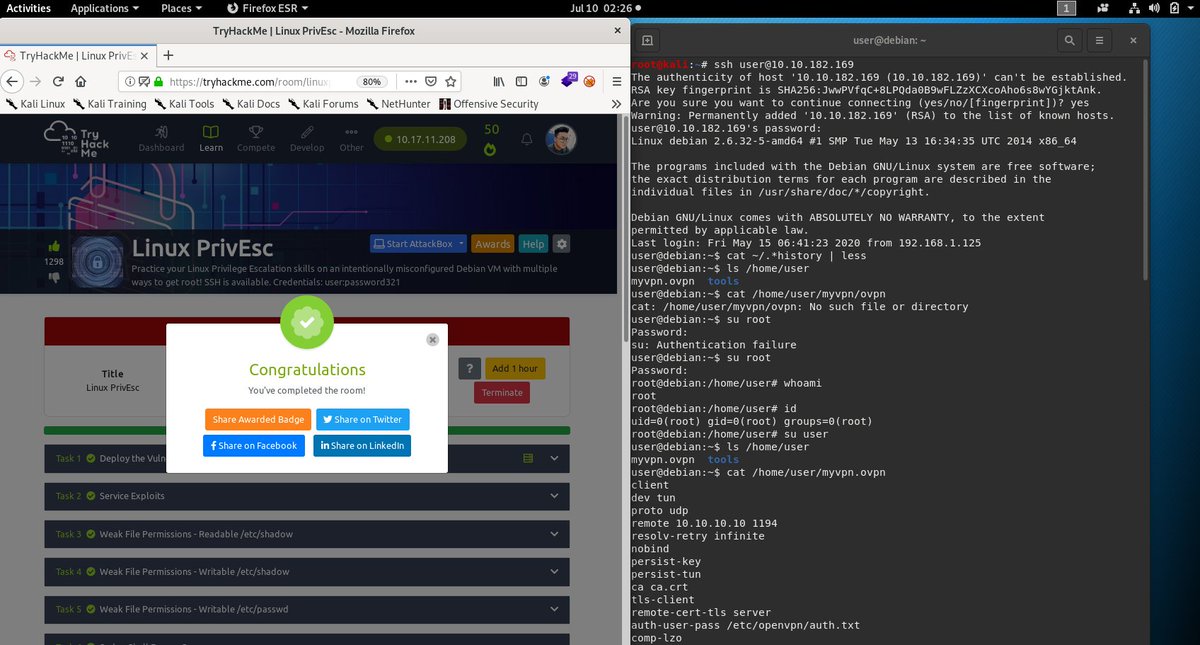1200x645 pixels.
Task: Downvote the Linux PrivEsc room
Action: tap(54, 276)
